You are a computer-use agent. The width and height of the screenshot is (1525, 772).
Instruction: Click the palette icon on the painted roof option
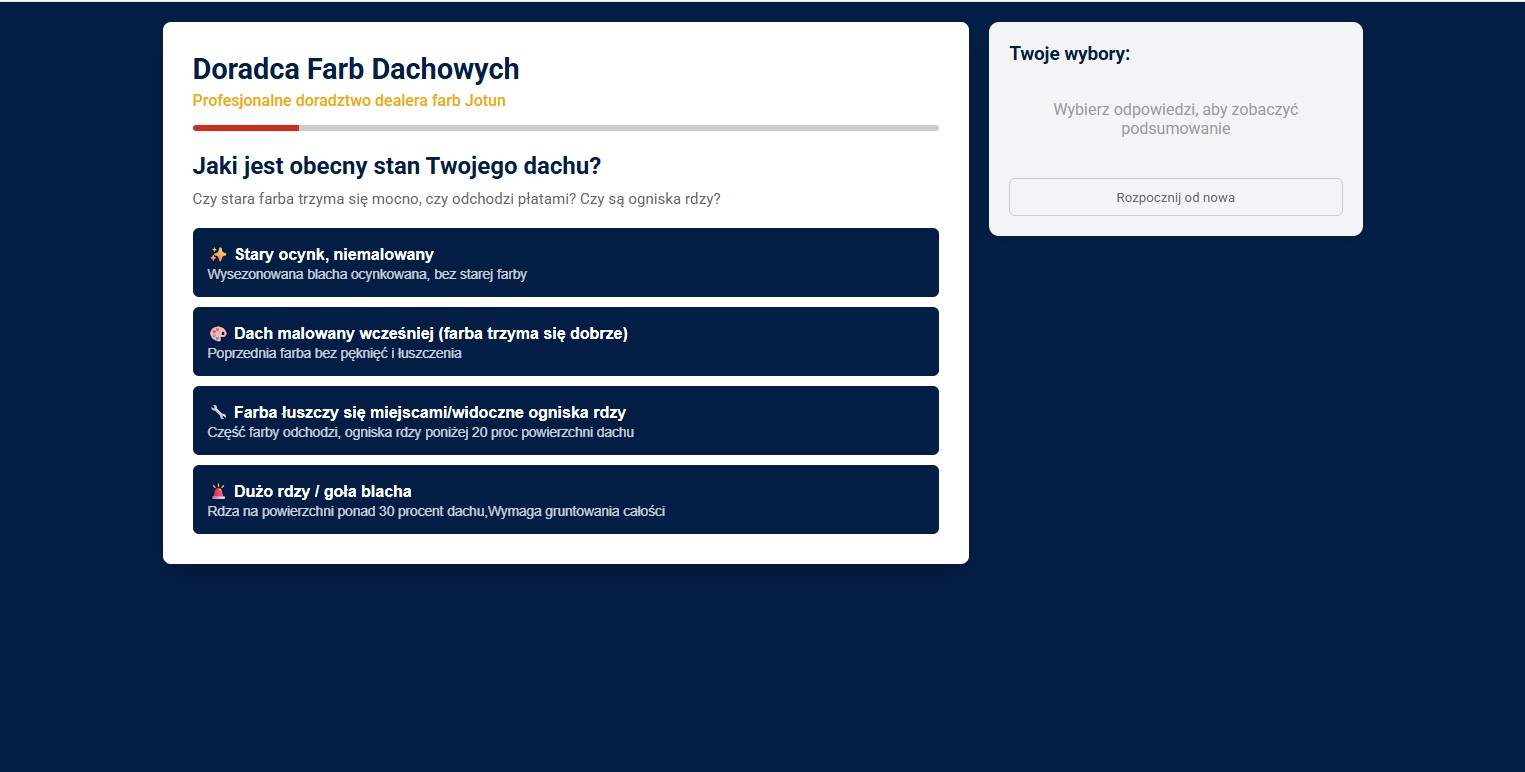216,333
